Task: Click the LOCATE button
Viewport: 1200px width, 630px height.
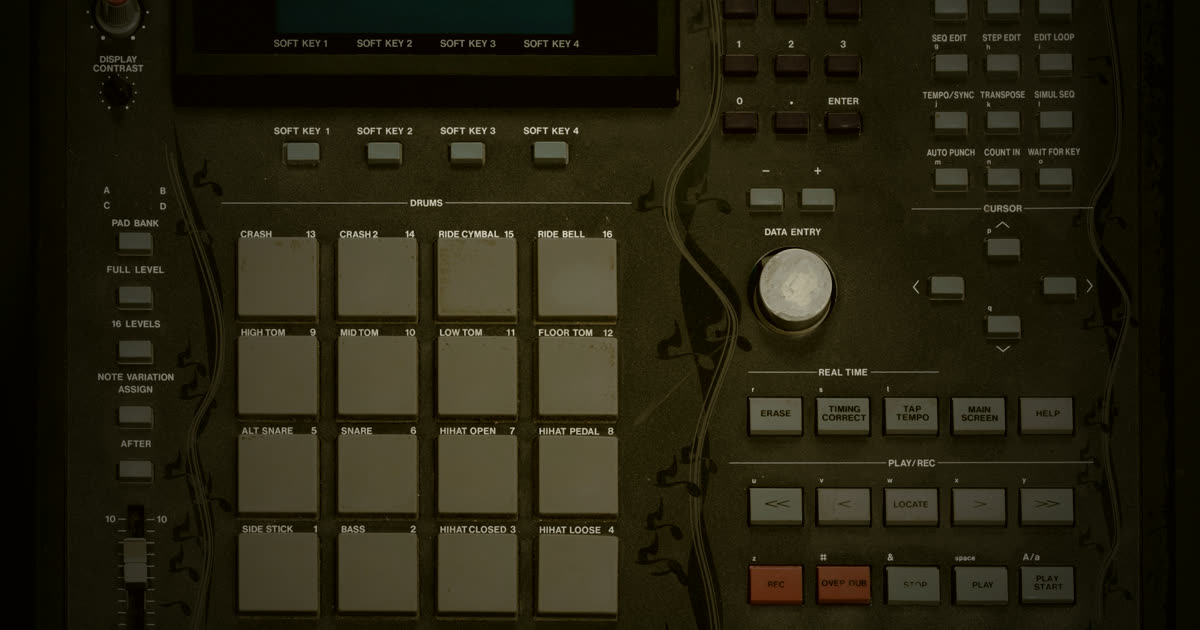Action: point(911,505)
